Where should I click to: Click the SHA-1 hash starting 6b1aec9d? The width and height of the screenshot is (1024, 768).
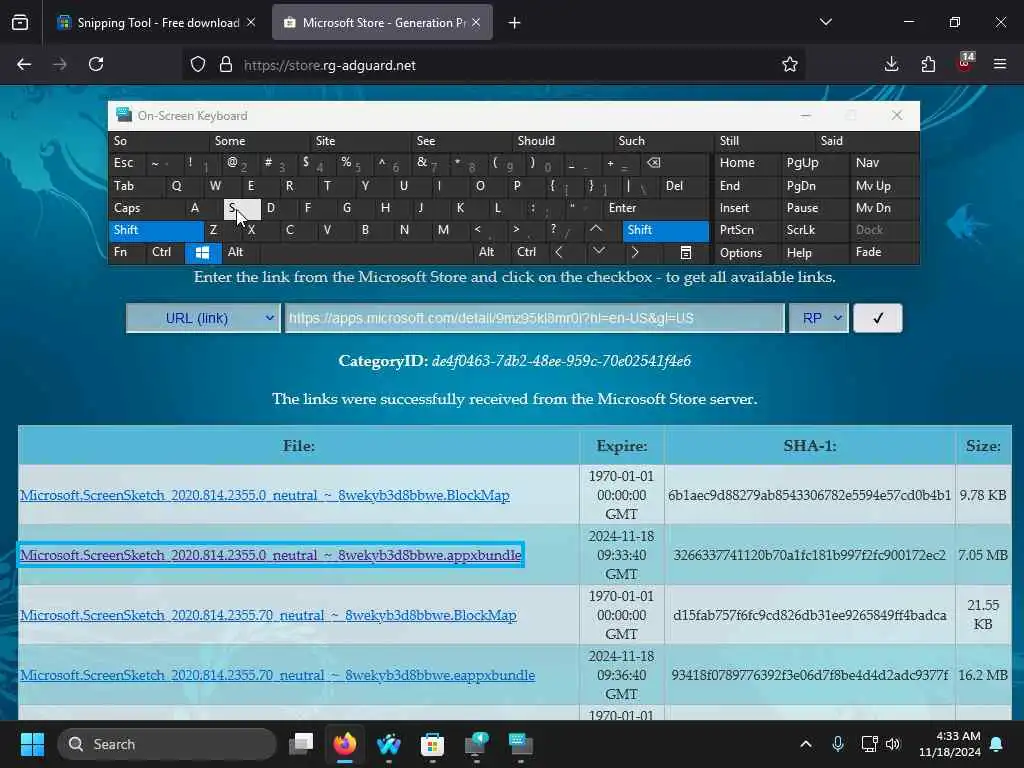click(809, 495)
